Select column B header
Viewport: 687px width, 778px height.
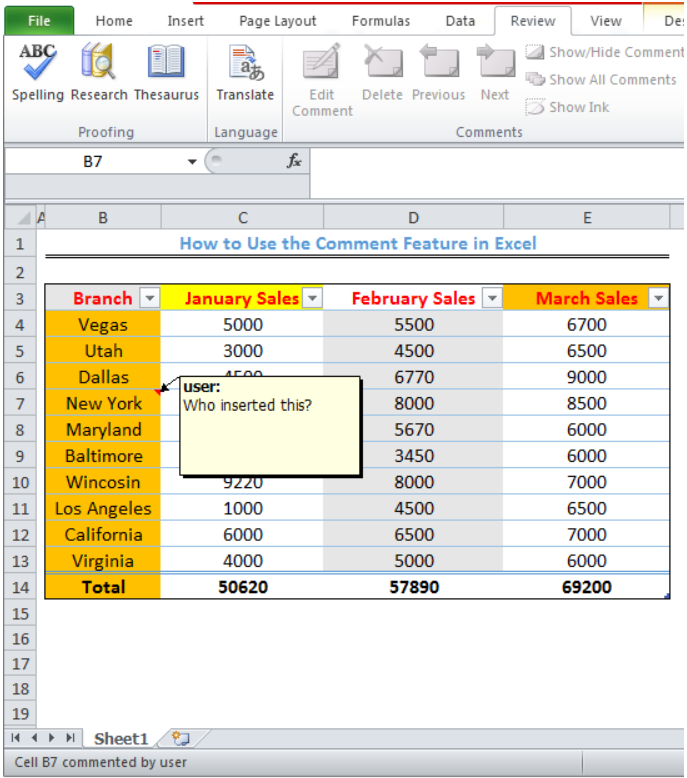coord(103,217)
